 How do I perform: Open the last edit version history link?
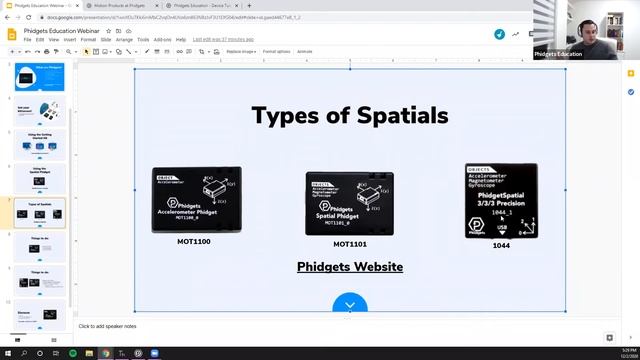223,40
